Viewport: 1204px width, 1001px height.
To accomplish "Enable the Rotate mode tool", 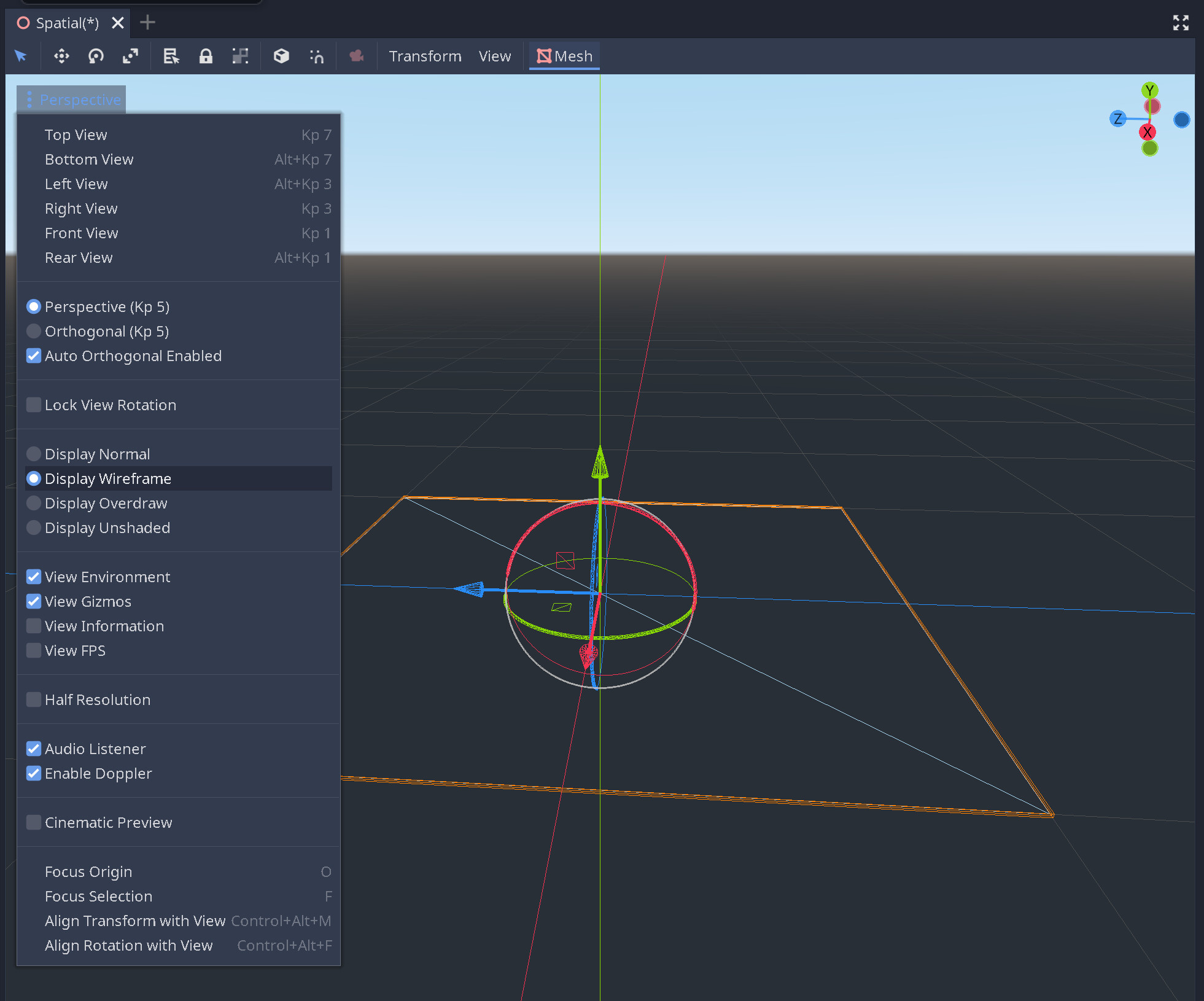I will 96,56.
